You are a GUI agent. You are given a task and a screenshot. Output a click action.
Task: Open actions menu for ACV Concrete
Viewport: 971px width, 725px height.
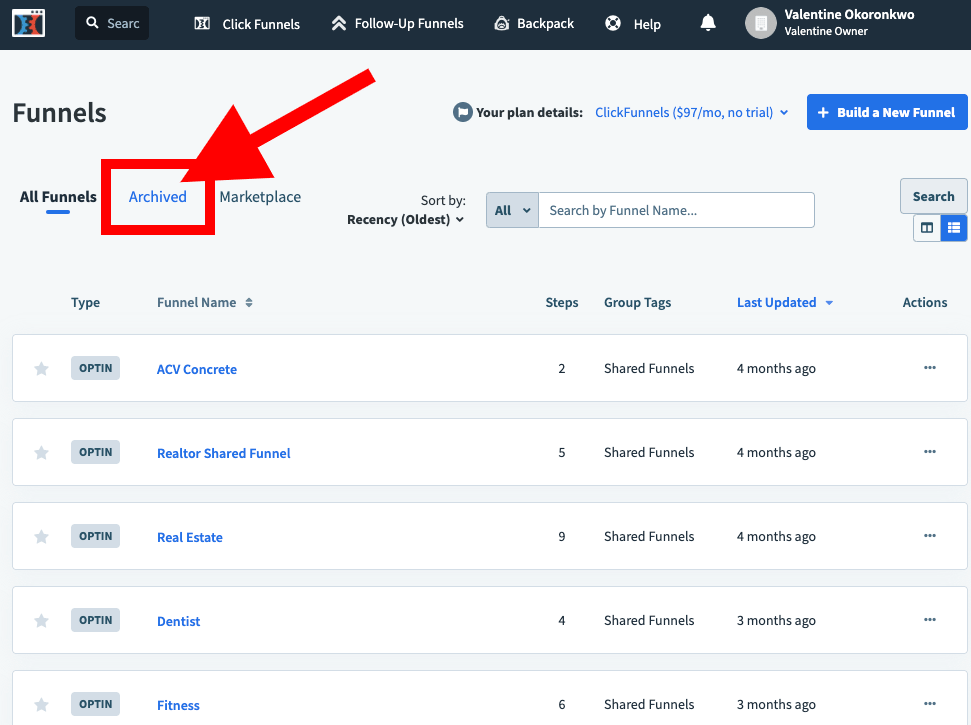pyautogui.click(x=930, y=368)
